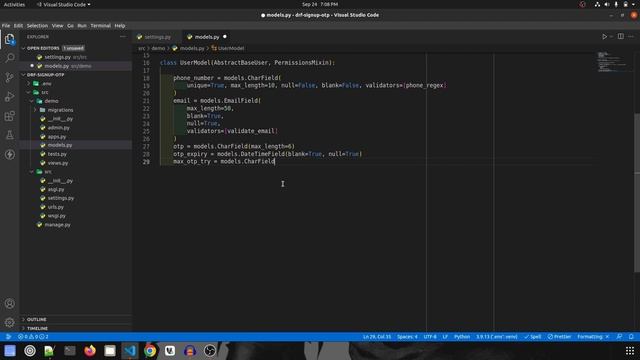Change file encoding UTF-8
This screenshot has height=360, width=640.
(x=430, y=337)
